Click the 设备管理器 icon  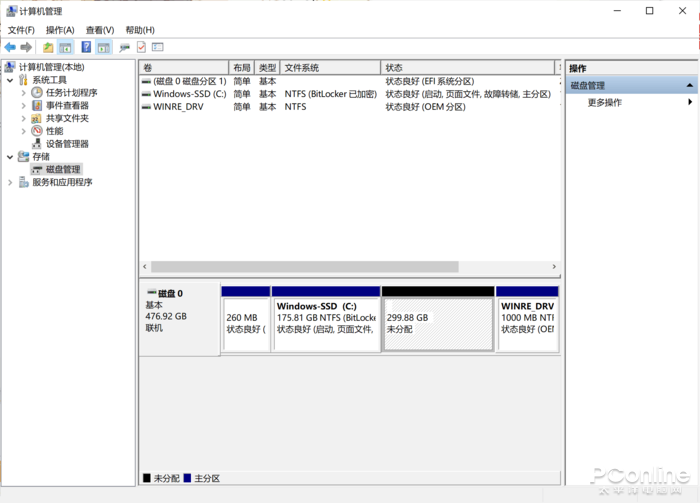[37, 144]
